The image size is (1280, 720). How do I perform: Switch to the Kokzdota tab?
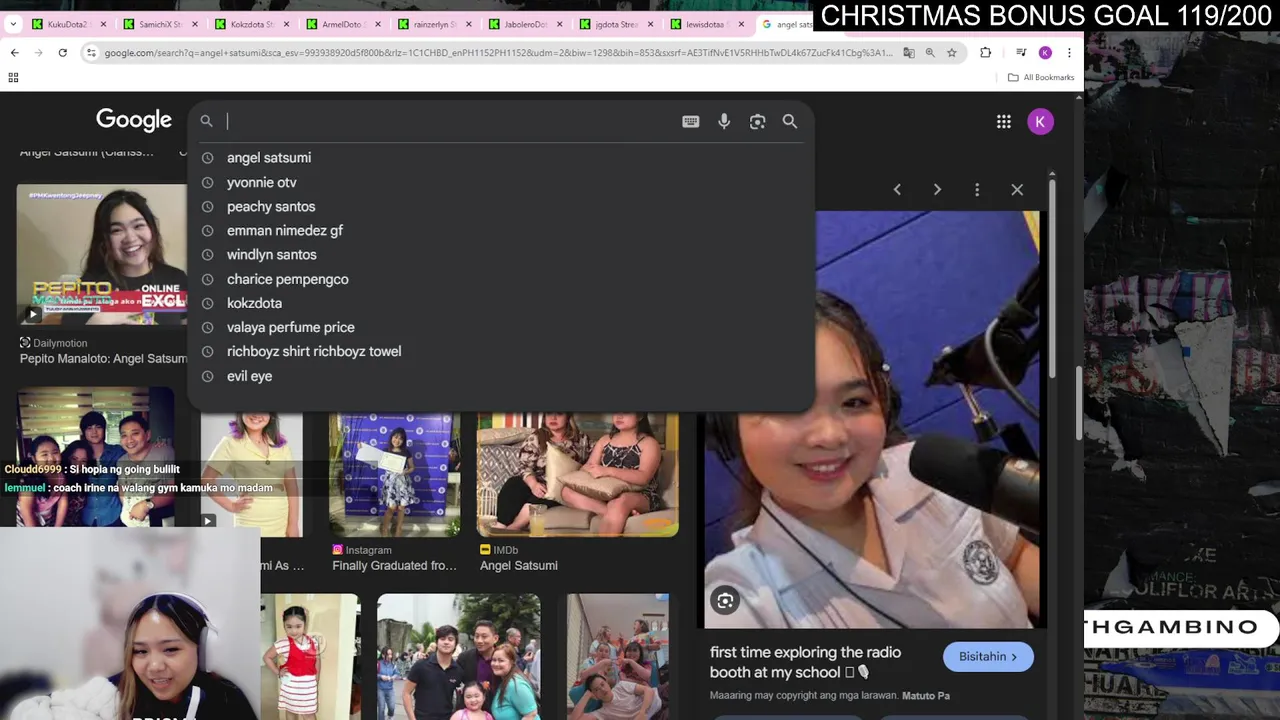point(251,24)
